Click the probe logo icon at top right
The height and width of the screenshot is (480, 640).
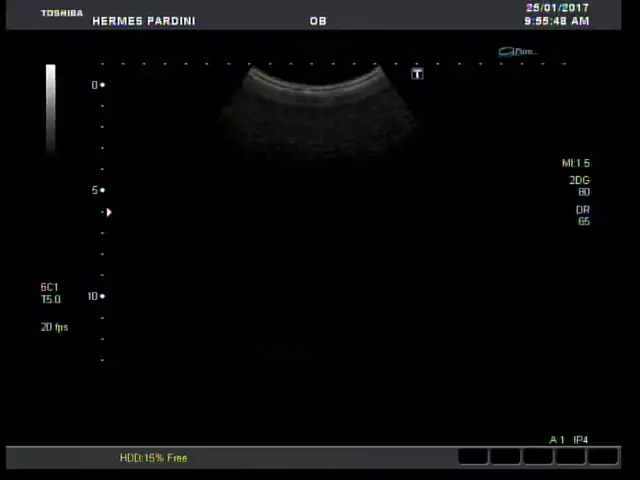(x=517, y=52)
